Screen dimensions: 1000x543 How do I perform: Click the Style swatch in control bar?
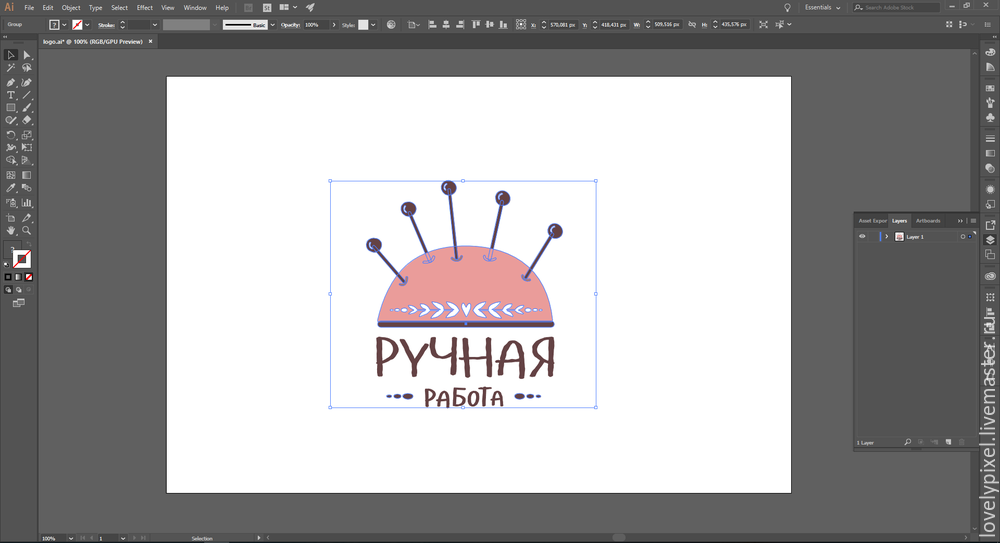[x=363, y=24]
